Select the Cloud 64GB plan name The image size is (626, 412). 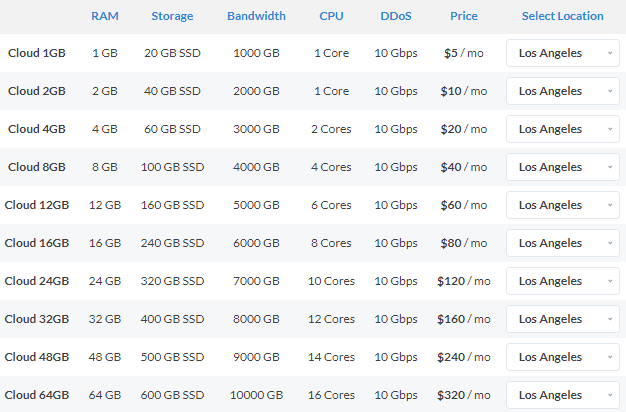37,395
